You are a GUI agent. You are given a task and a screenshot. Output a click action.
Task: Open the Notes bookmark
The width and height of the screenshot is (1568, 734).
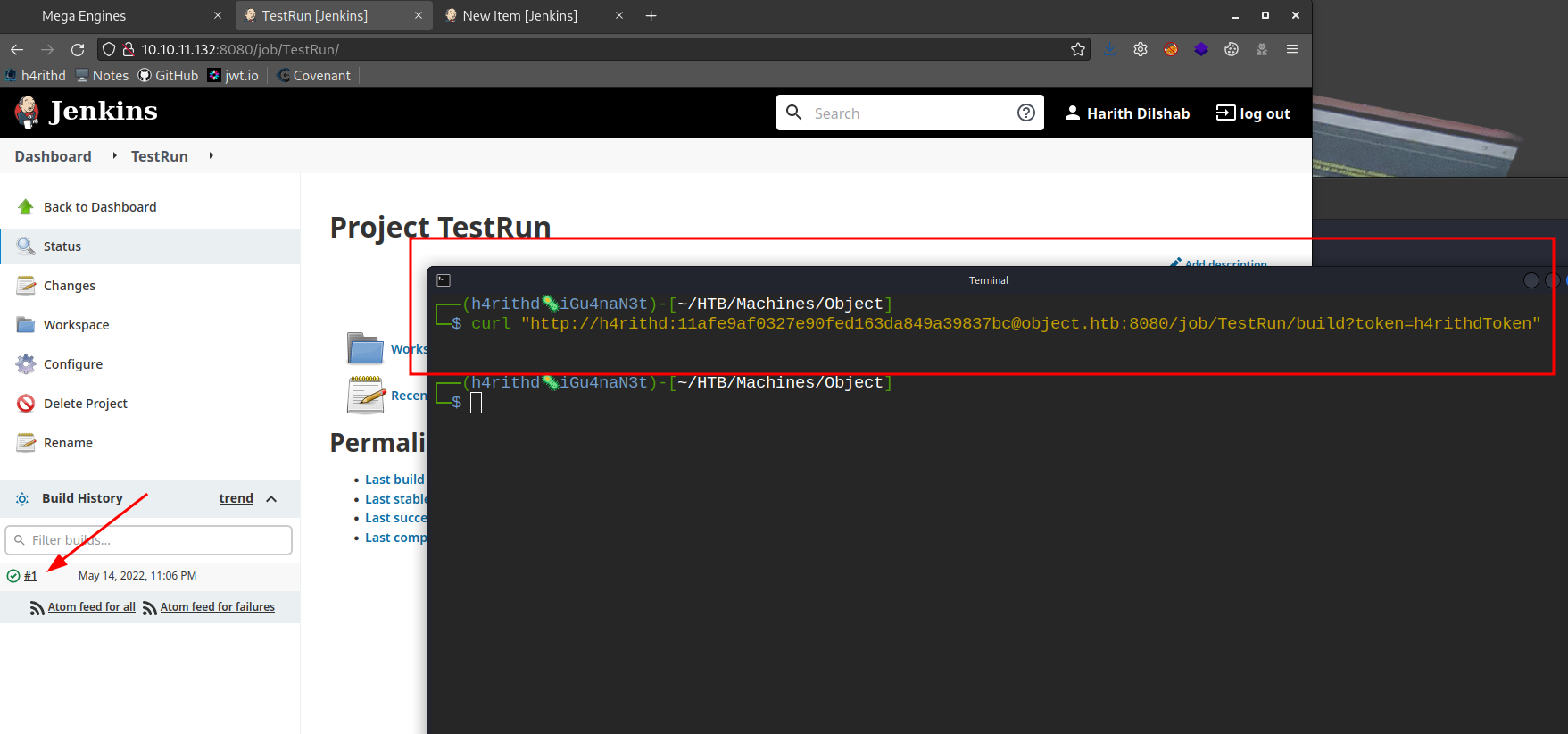(x=102, y=76)
